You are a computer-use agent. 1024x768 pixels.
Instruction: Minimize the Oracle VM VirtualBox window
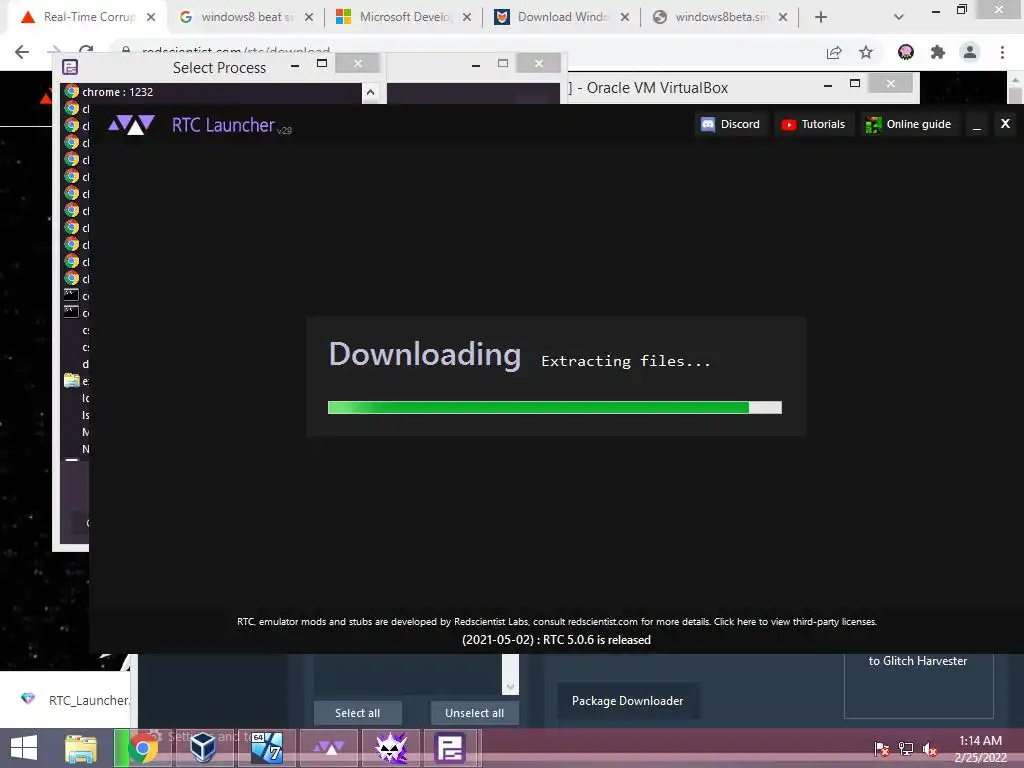tap(827, 85)
